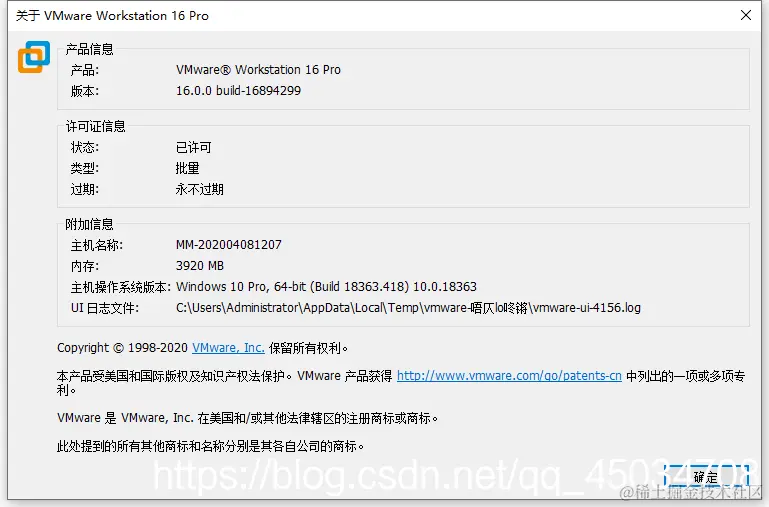Click the VMware Workstation logo icon
769x507 pixels.
34,57
